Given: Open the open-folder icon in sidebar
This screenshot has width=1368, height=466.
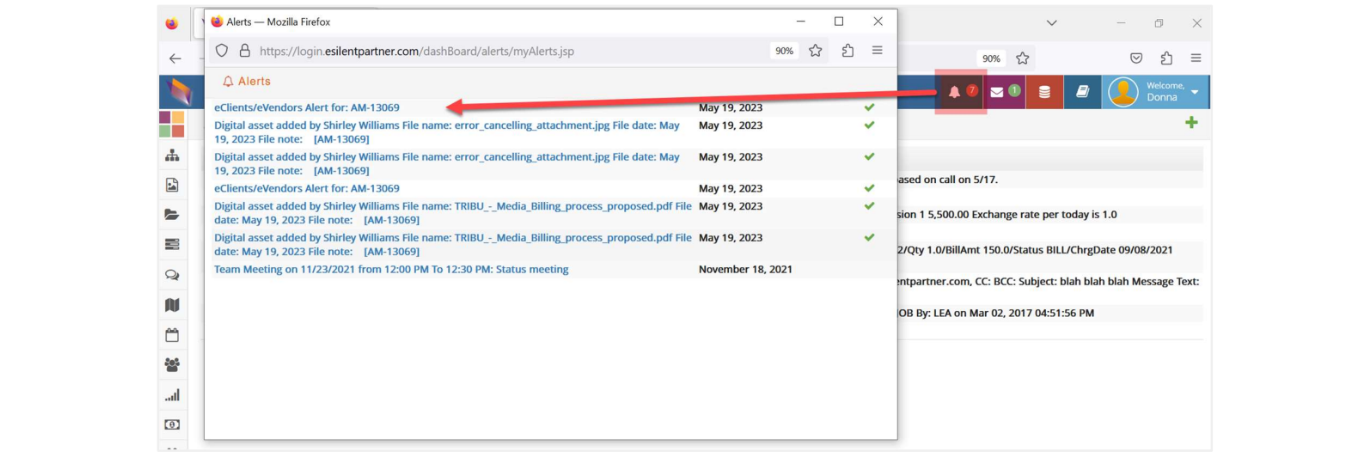Looking at the screenshot, I should pos(172,214).
